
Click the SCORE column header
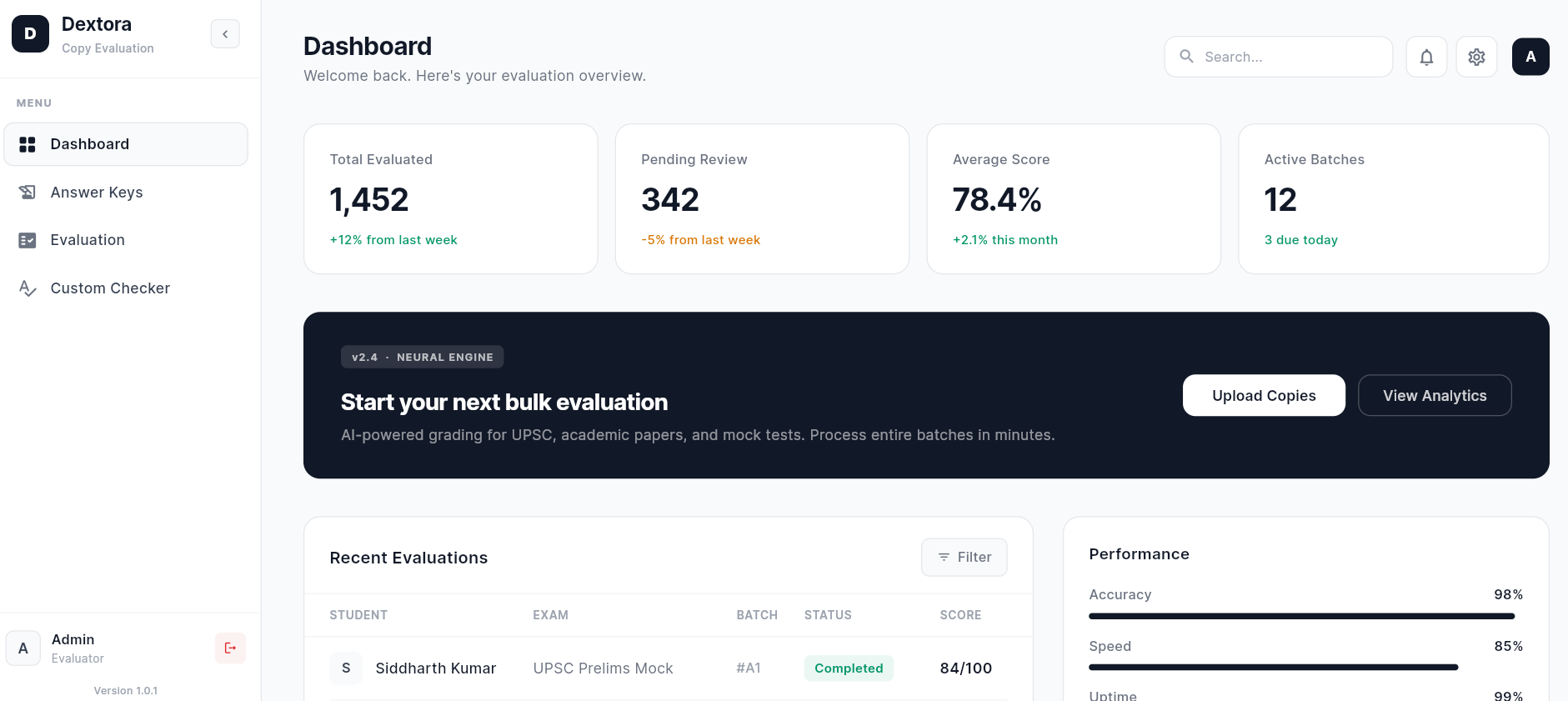(x=960, y=615)
